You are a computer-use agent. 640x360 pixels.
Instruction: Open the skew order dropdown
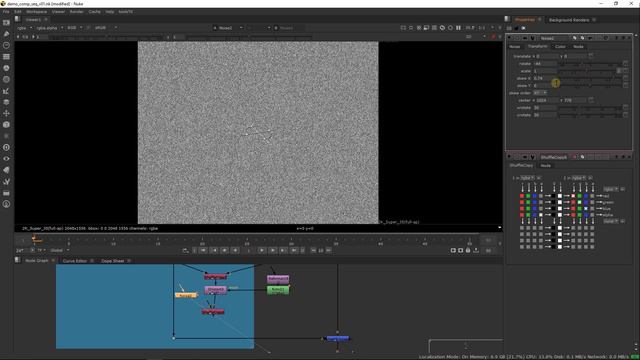(x=540, y=93)
